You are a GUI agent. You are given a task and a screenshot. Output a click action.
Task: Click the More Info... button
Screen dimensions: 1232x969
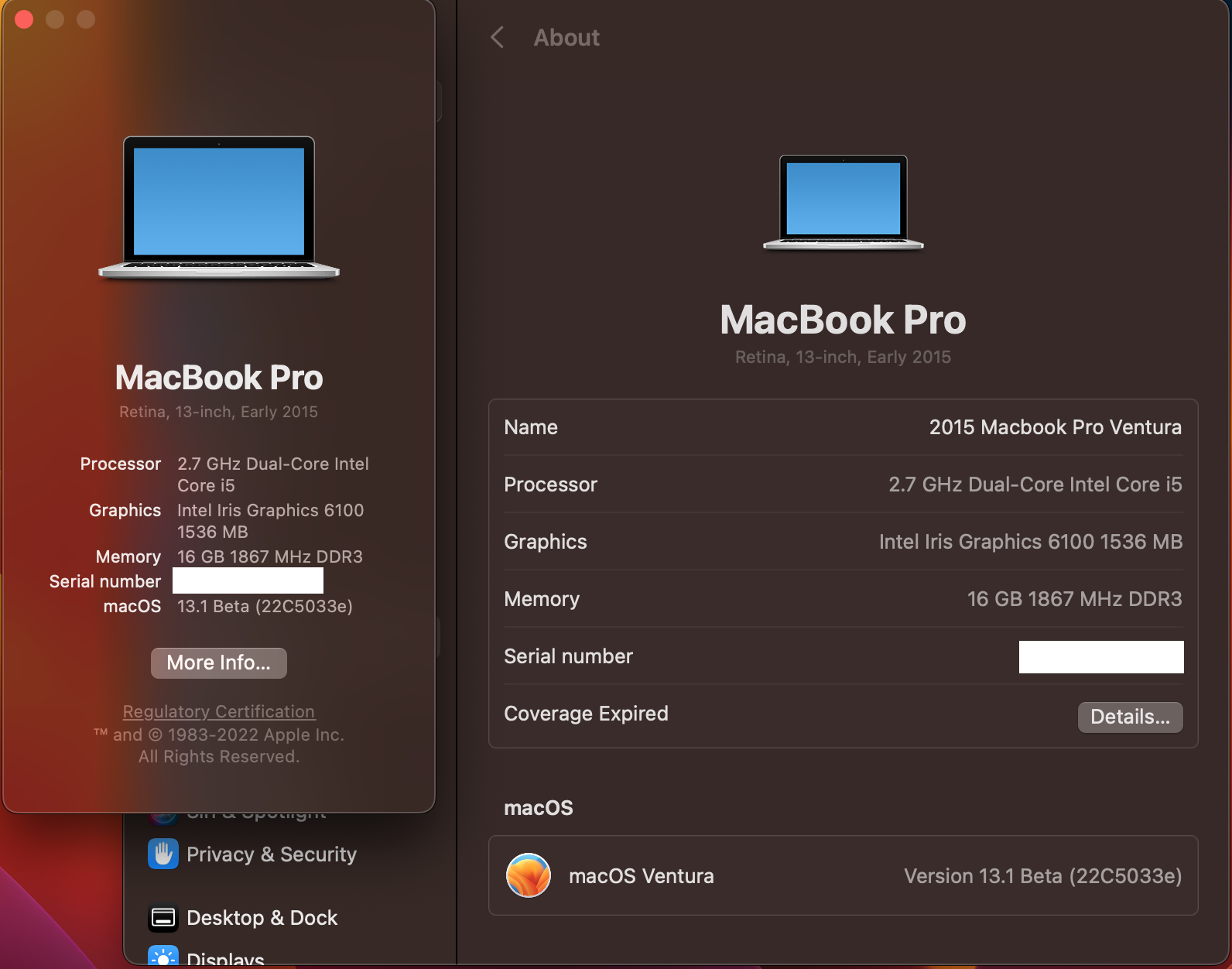(219, 663)
